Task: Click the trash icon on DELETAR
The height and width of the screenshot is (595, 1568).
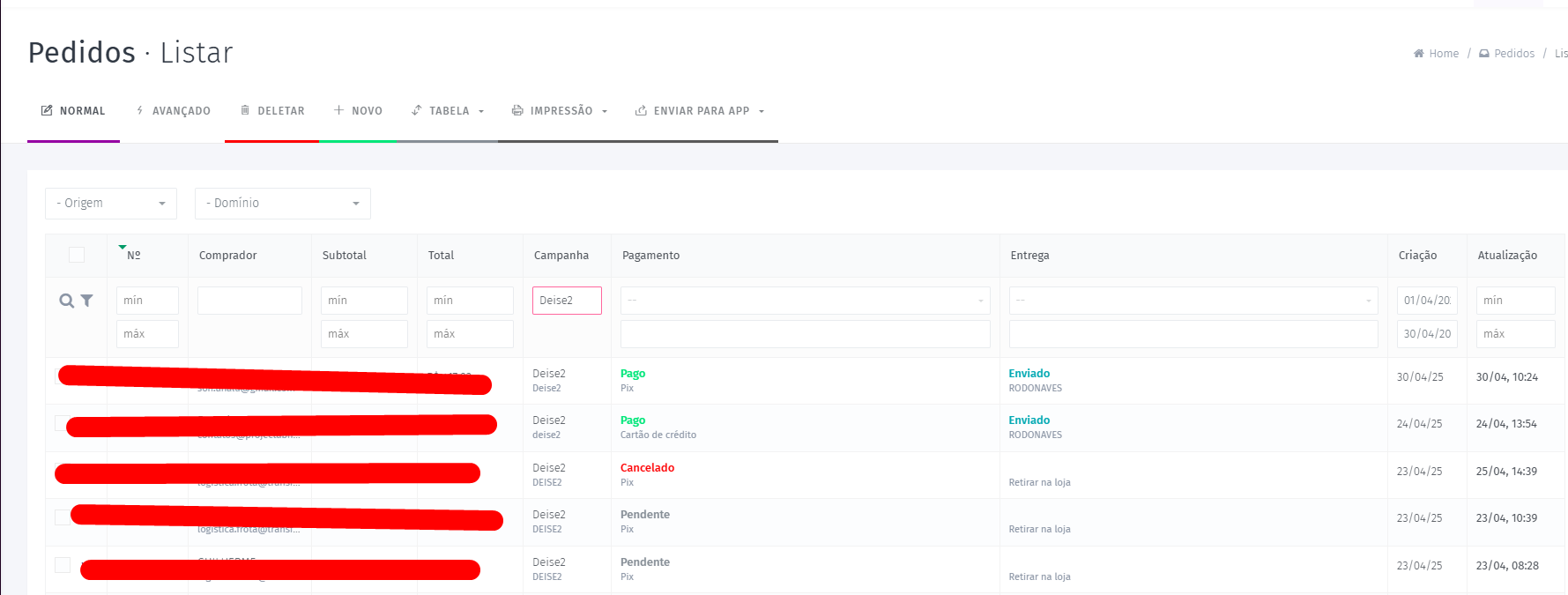Action: click(x=245, y=110)
